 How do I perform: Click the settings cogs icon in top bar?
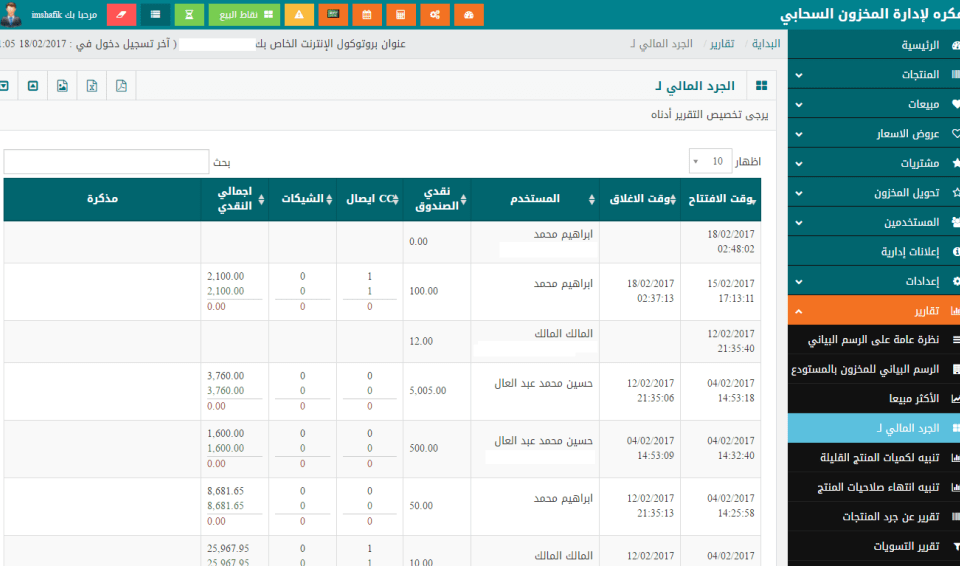(434, 15)
